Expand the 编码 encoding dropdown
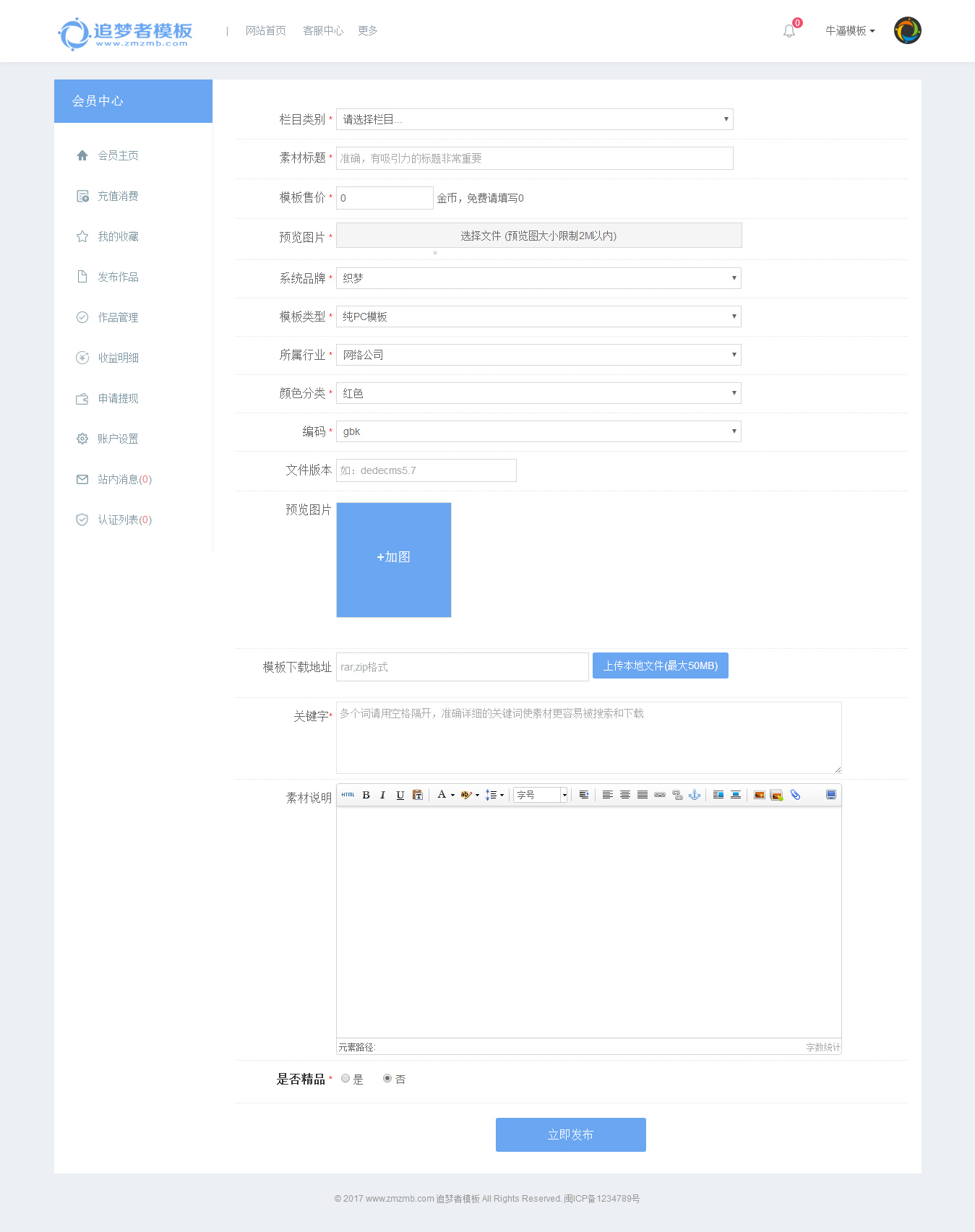The width and height of the screenshot is (975, 1232). 538,431
